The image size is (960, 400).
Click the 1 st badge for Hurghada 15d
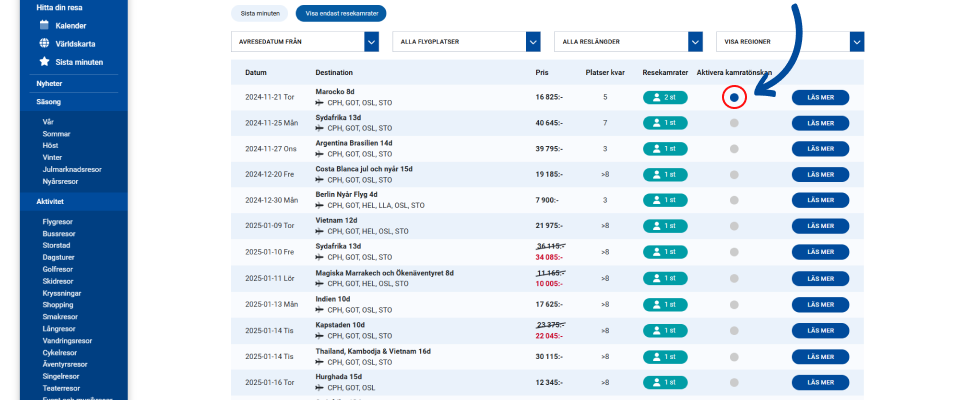coord(665,383)
